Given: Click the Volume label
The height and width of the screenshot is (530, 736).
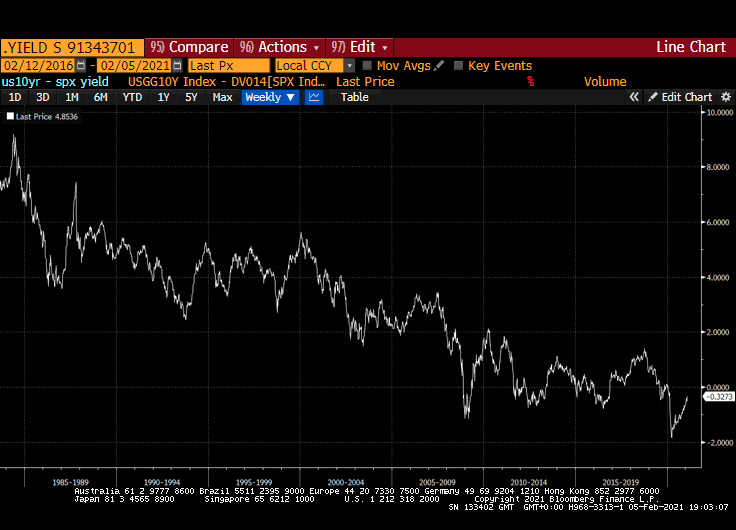Looking at the screenshot, I should tap(605, 82).
